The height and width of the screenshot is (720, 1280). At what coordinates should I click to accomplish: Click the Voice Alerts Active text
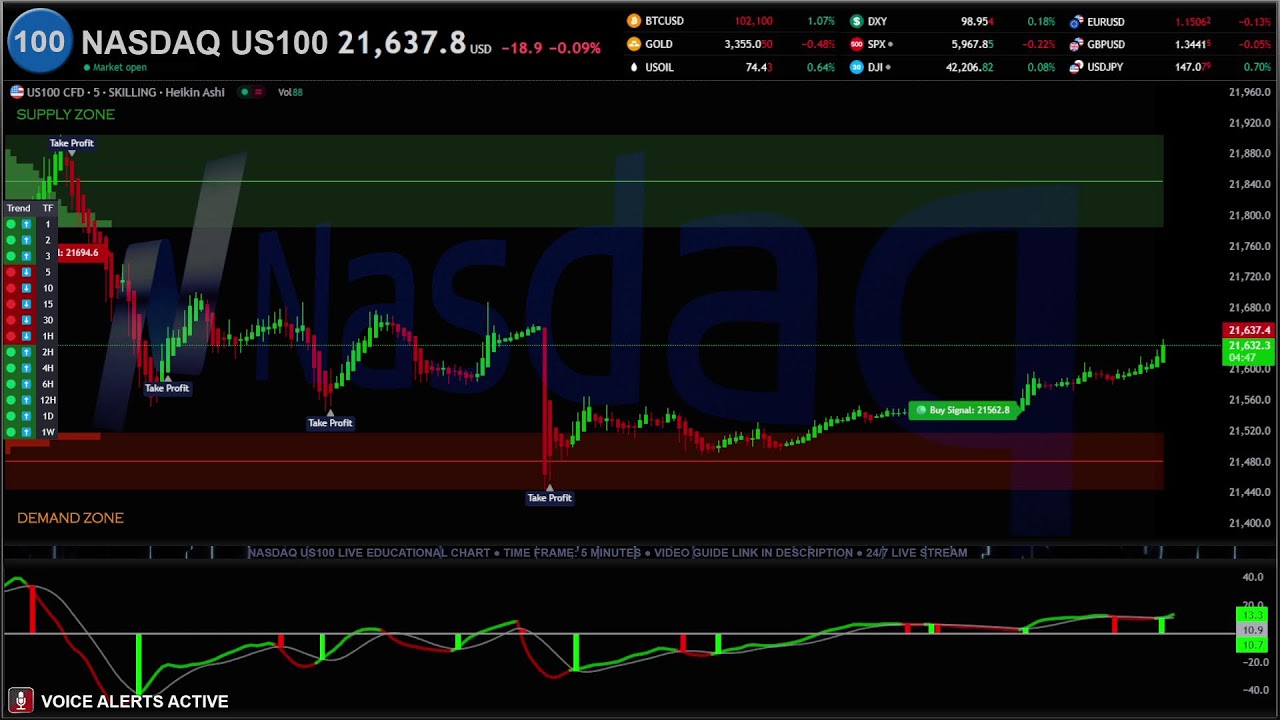point(135,701)
